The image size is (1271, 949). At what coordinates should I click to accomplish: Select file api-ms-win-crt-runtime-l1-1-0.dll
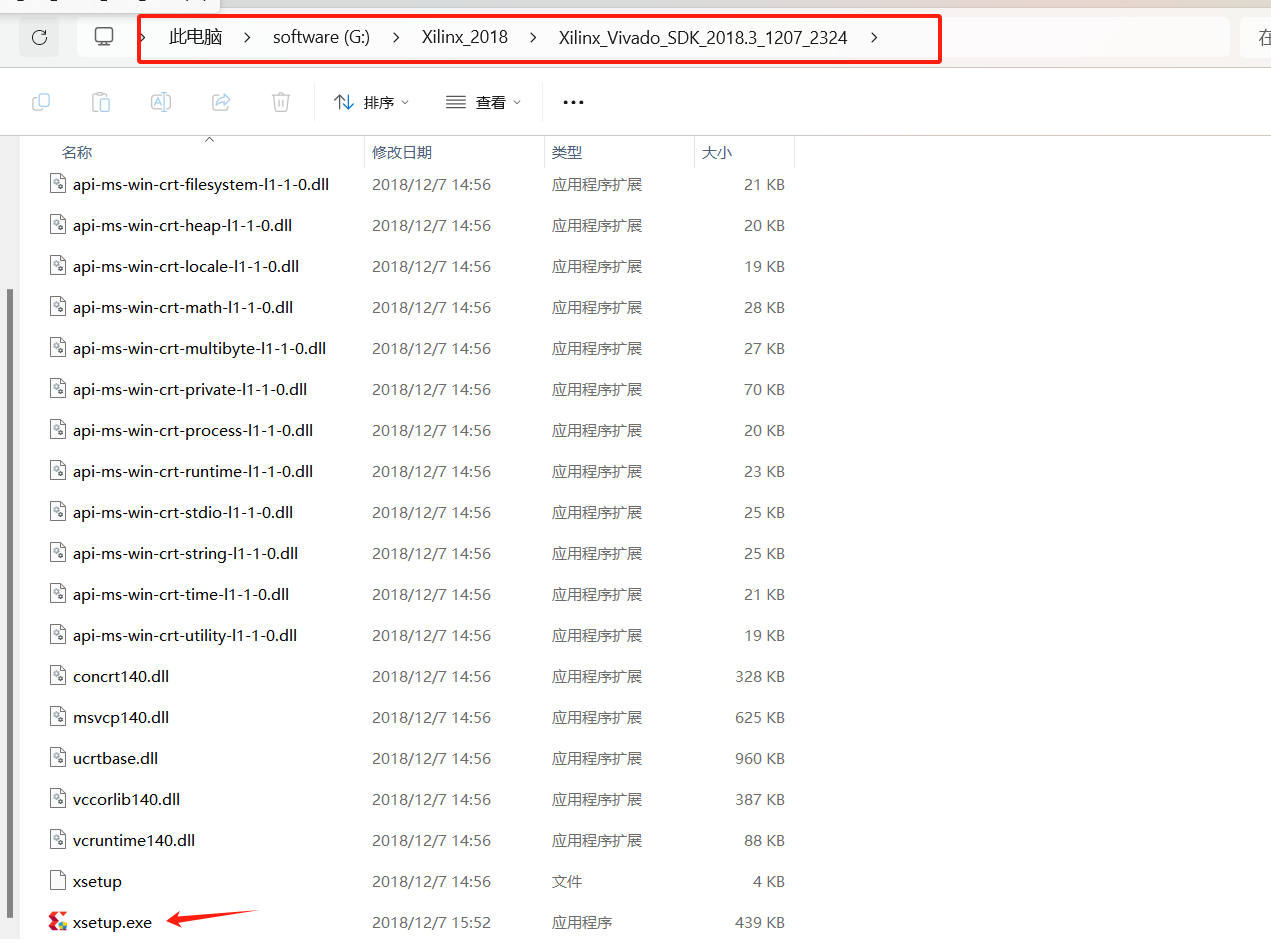point(193,471)
